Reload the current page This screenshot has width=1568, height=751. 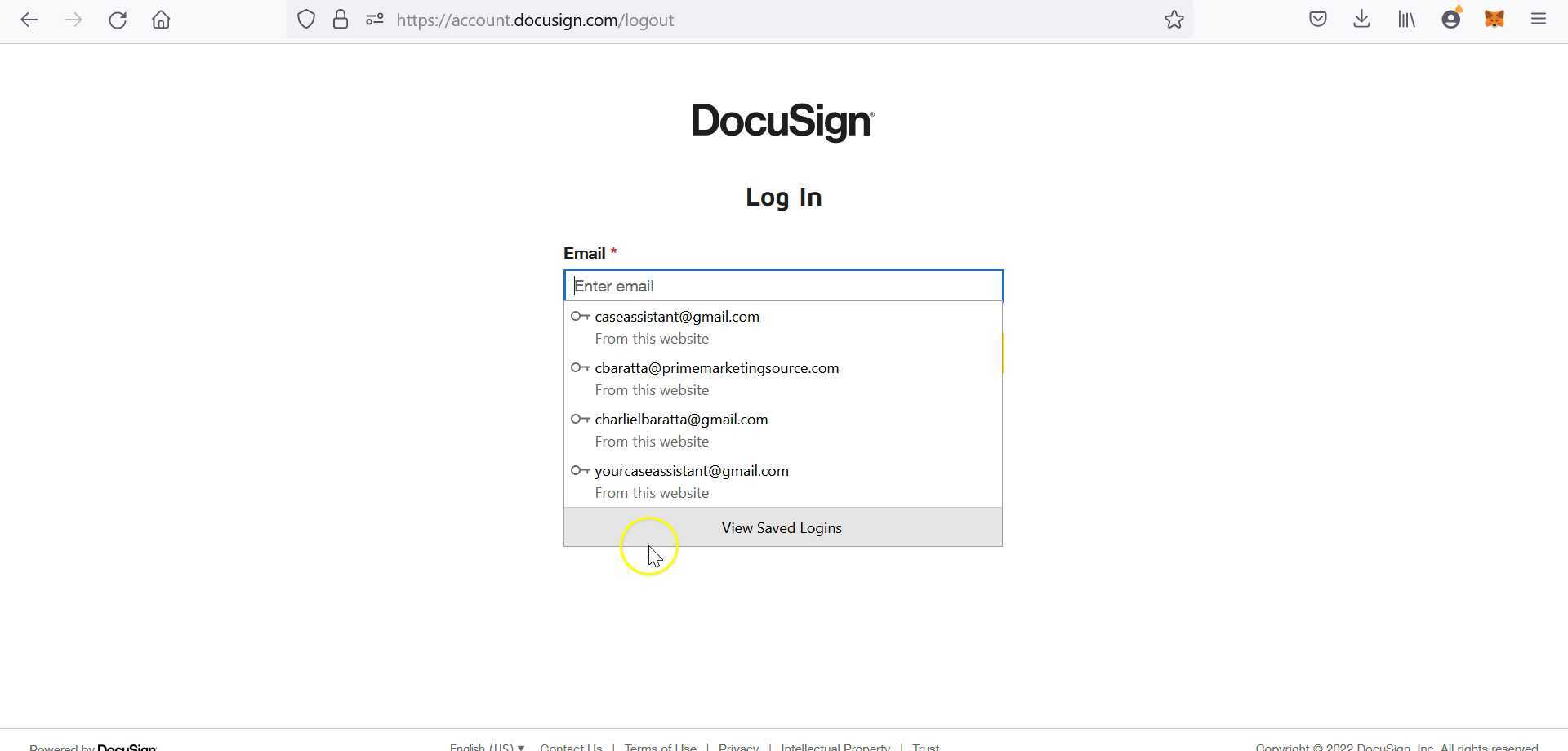click(118, 20)
